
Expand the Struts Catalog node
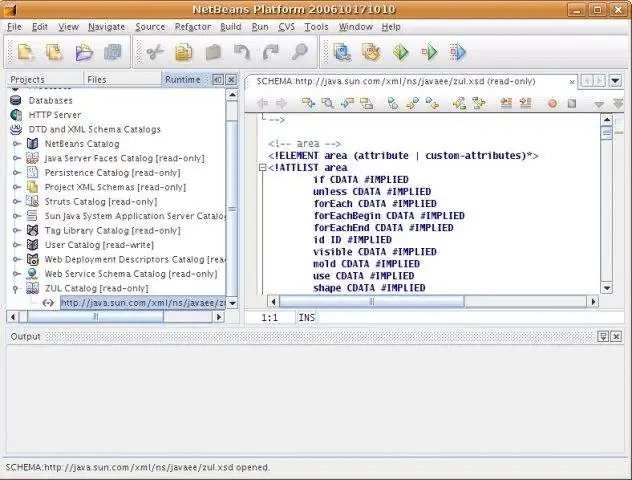click(16, 202)
